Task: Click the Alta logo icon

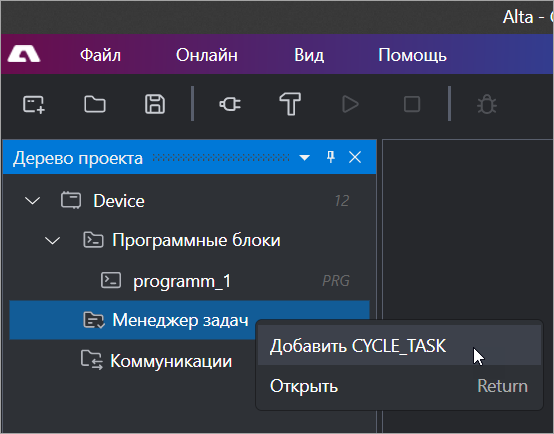Action: click(x=24, y=54)
